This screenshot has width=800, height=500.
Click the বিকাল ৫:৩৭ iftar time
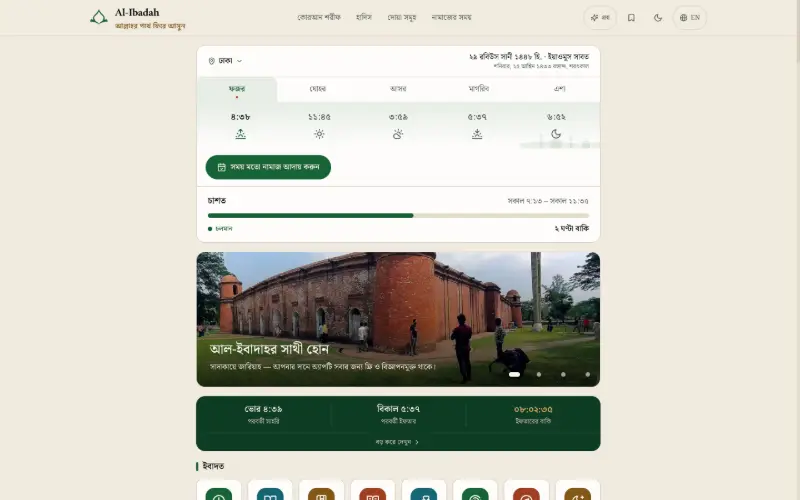click(398, 409)
